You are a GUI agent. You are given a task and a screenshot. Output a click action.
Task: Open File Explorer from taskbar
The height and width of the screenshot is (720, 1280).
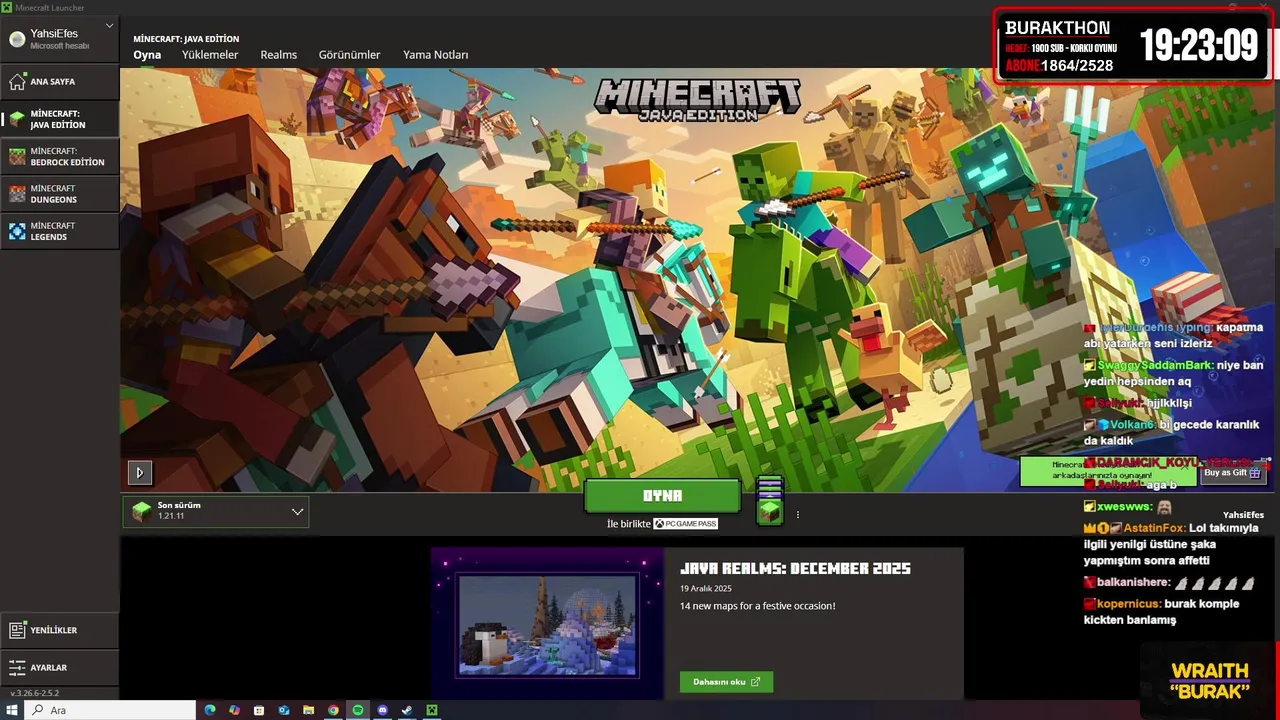tap(309, 710)
